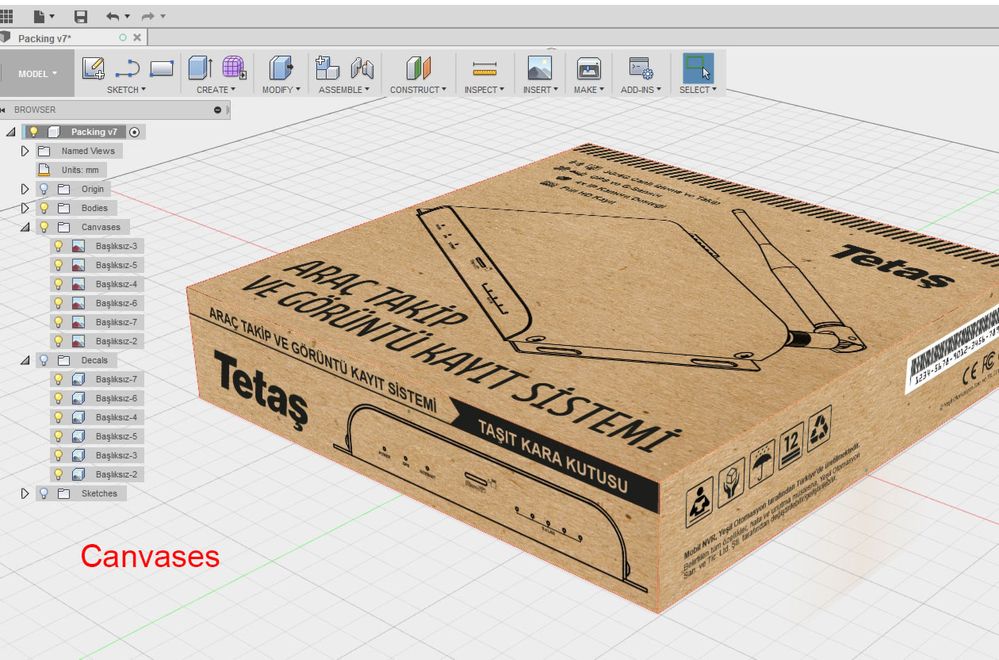
Task: Open the ASSEMBLE menu
Action: click(x=344, y=90)
